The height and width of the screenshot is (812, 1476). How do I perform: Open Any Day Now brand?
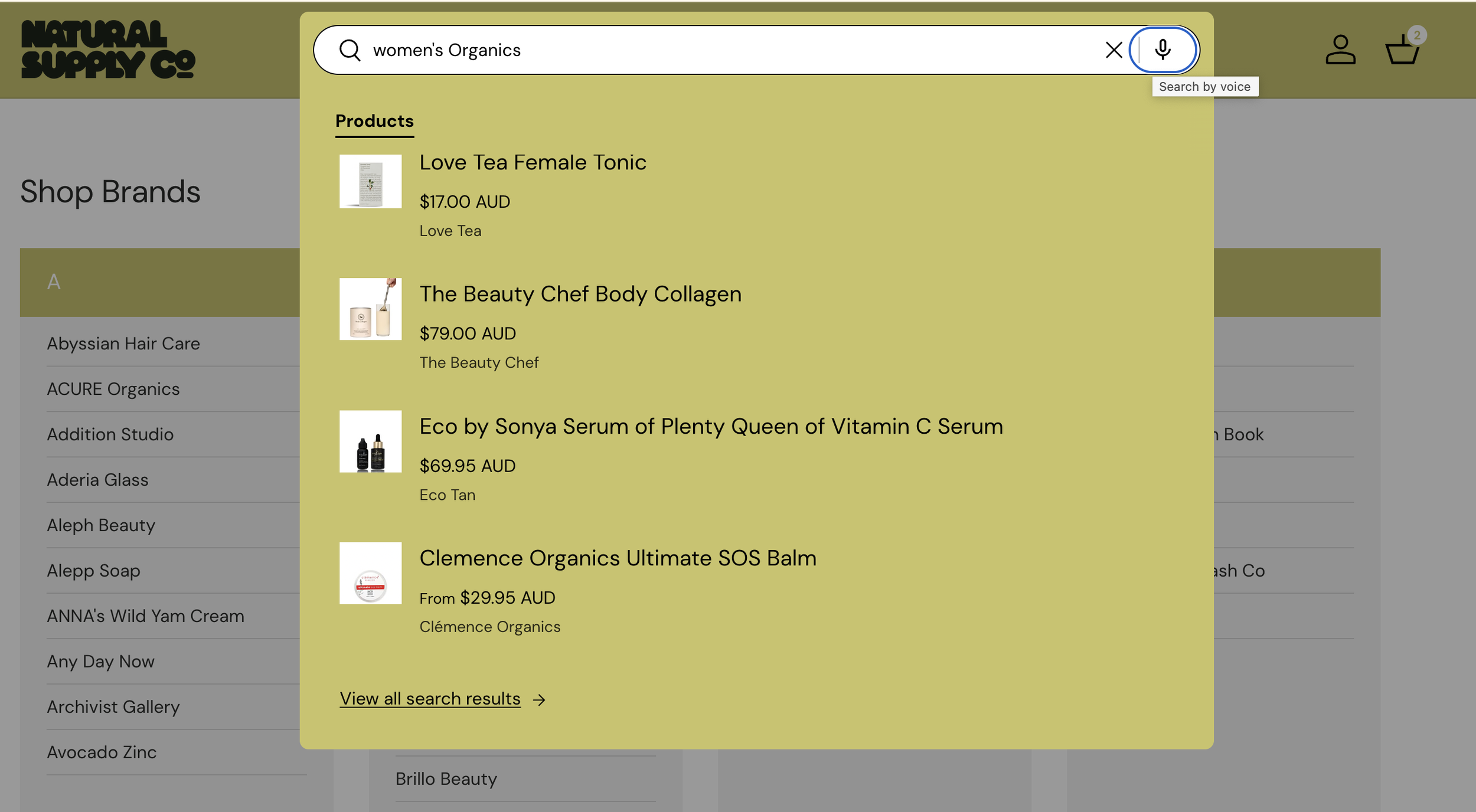pyautogui.click(x=100, y=662)
